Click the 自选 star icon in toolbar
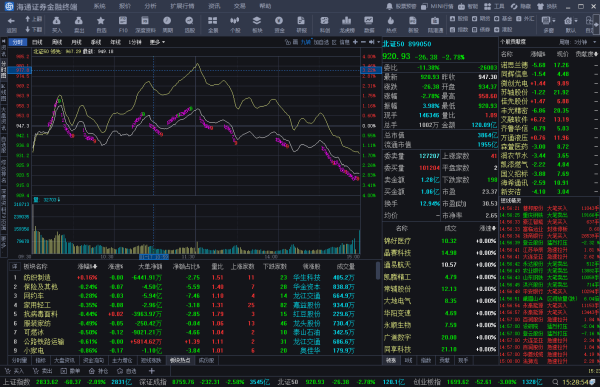 (x=101, y=24)
